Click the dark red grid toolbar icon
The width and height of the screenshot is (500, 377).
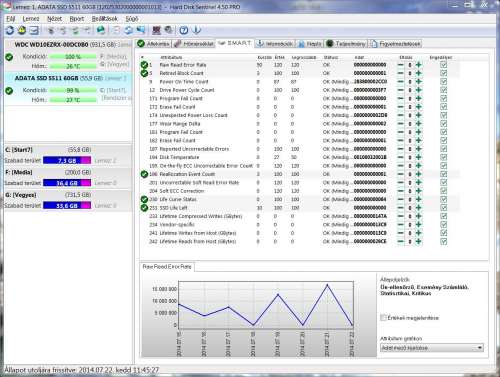point(156,30)
